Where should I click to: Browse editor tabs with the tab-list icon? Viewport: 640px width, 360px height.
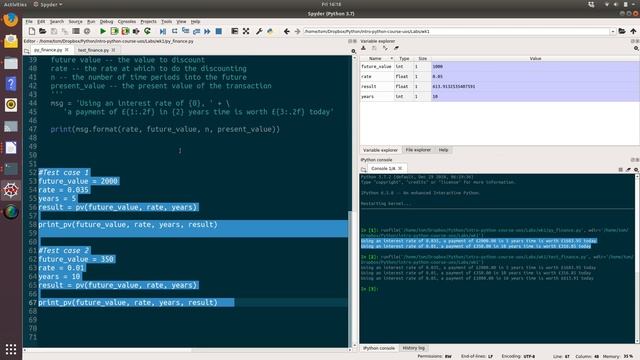tap(27, 51)
